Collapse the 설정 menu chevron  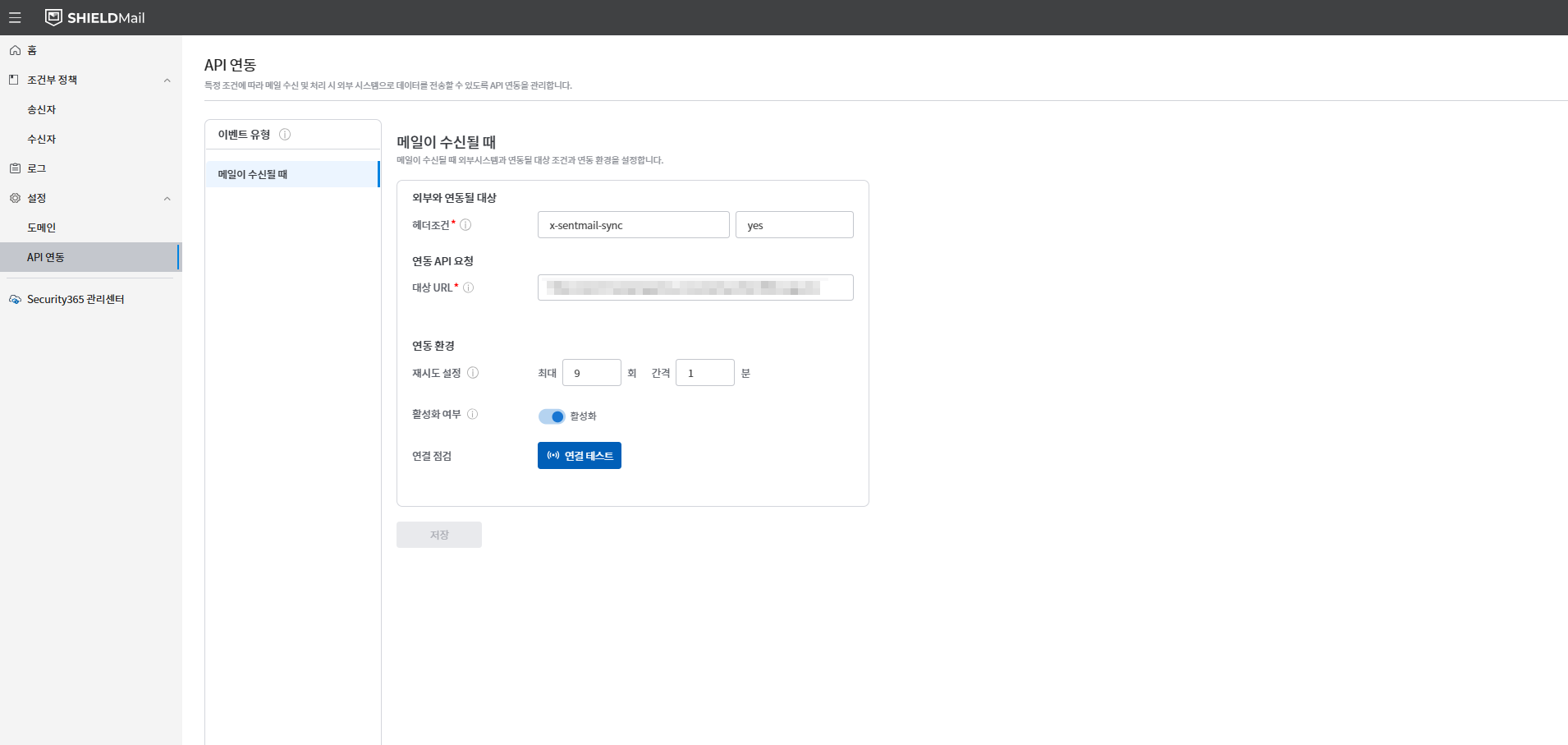point(167,199)
